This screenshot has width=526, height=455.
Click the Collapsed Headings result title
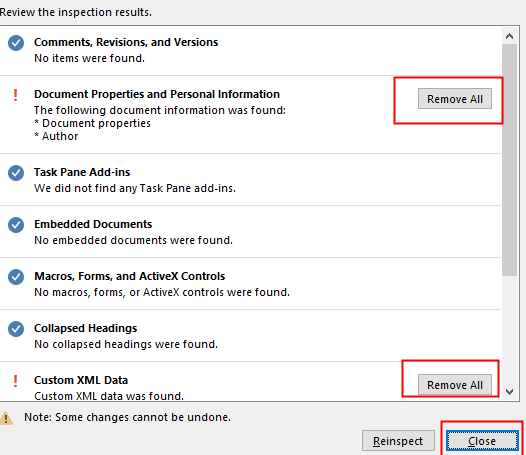click(86, 328)
